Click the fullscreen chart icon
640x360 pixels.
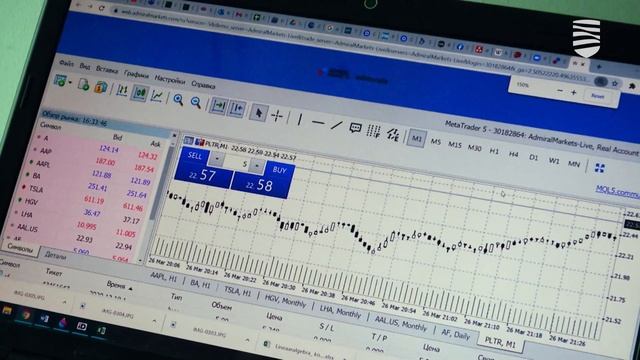point(599,168)
